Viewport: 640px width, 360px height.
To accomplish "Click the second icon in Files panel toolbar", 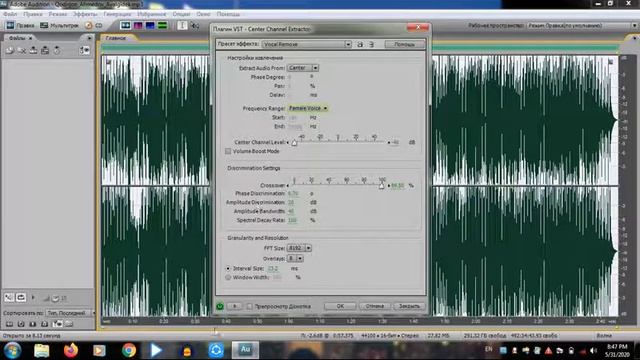I will 22,50.
